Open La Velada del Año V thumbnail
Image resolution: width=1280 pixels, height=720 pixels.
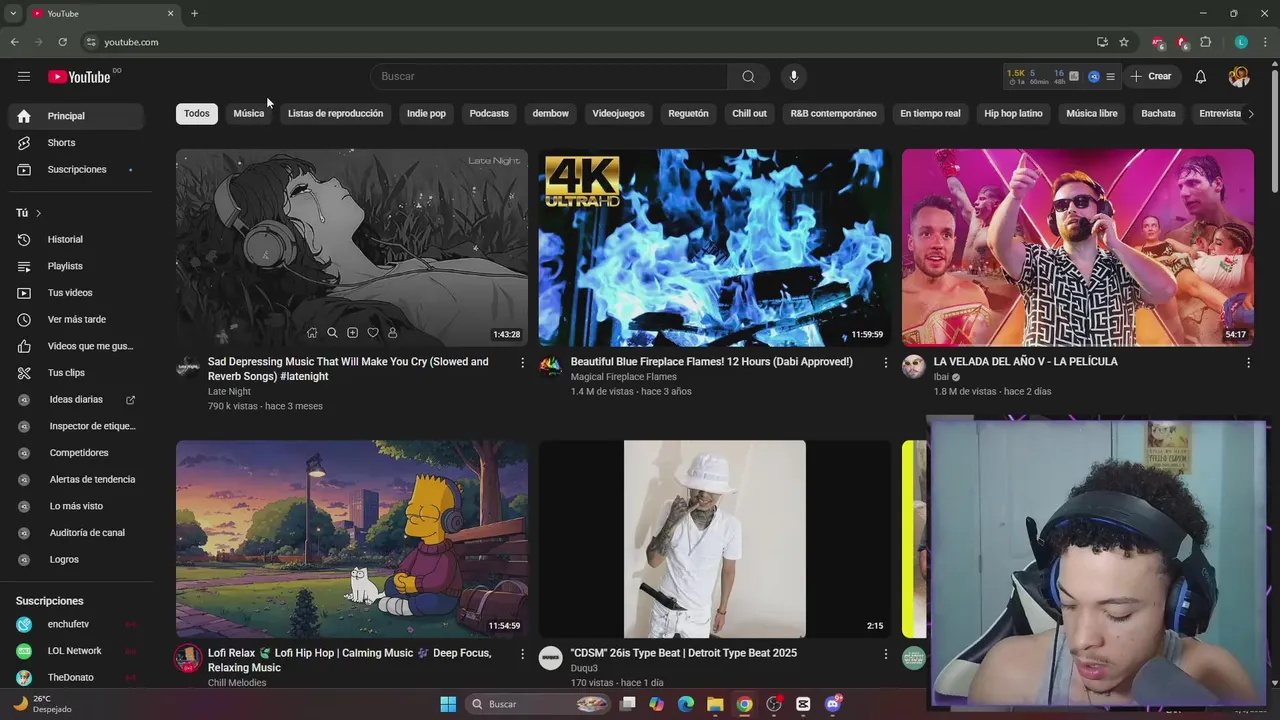coord(1077,247)
